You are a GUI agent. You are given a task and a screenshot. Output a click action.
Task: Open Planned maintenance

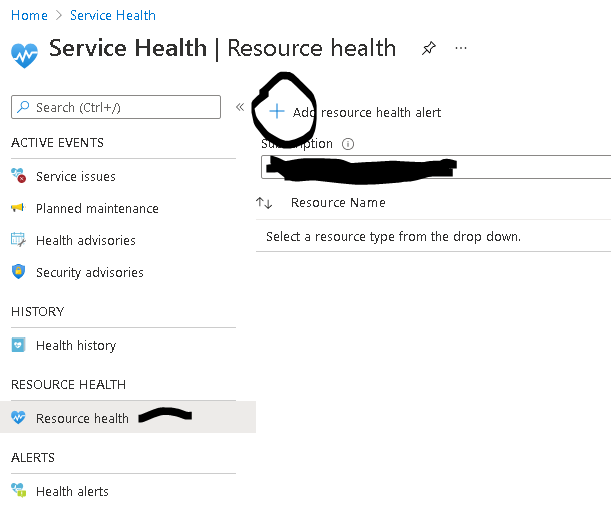click(97, 209)
